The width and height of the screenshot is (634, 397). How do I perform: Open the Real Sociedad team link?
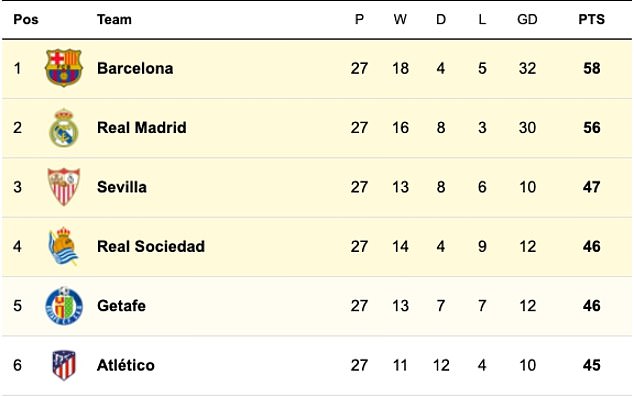click(151, 247)
